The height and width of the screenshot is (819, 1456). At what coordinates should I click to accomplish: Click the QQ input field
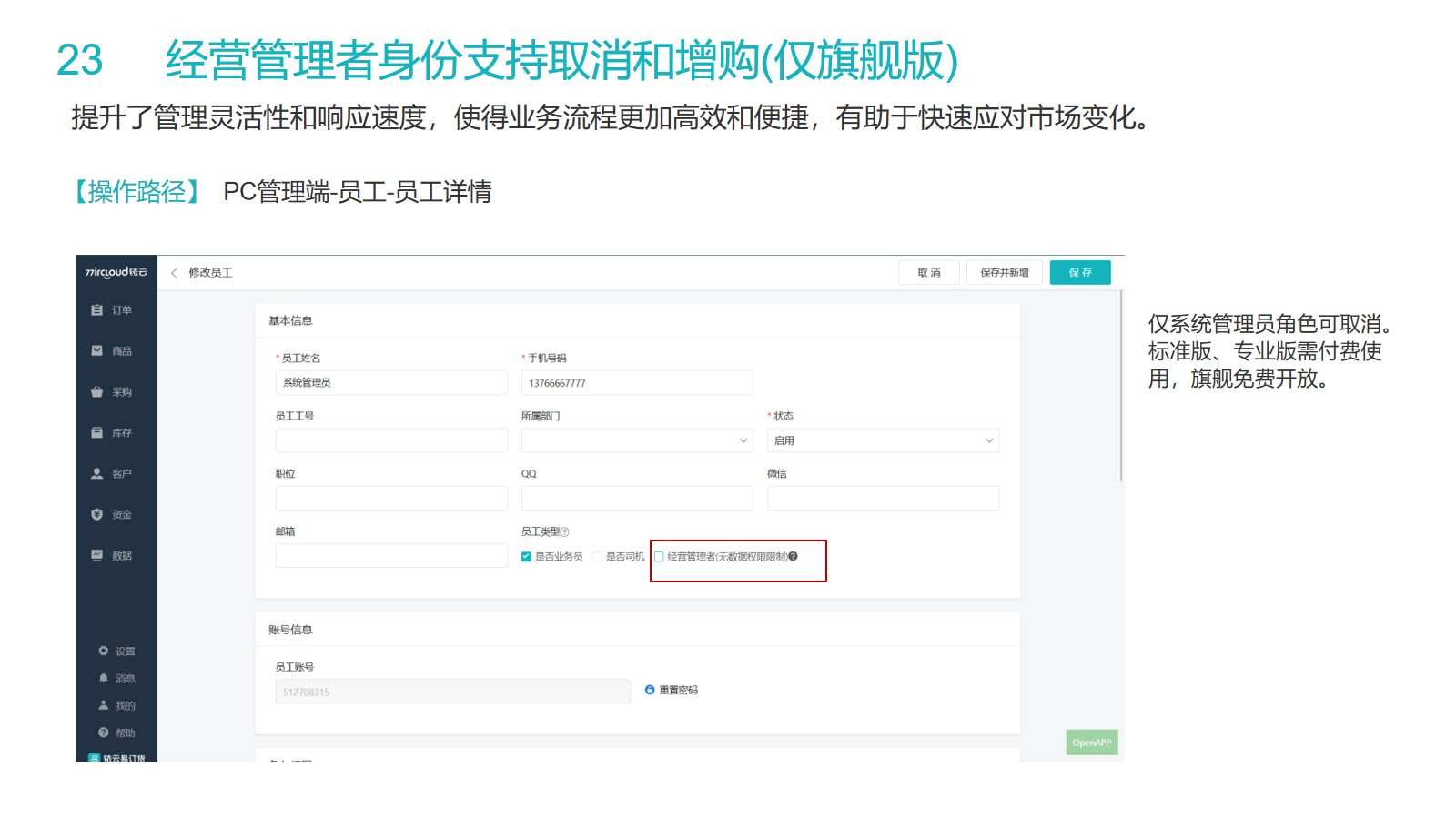[x=637, y=498]
